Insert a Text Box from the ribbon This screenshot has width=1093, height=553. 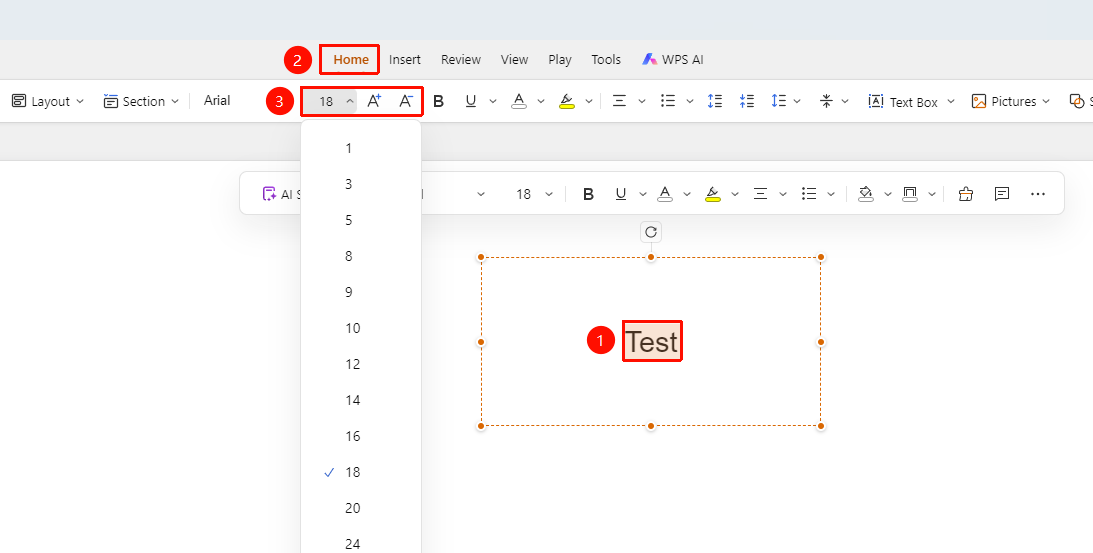[903, 102]
